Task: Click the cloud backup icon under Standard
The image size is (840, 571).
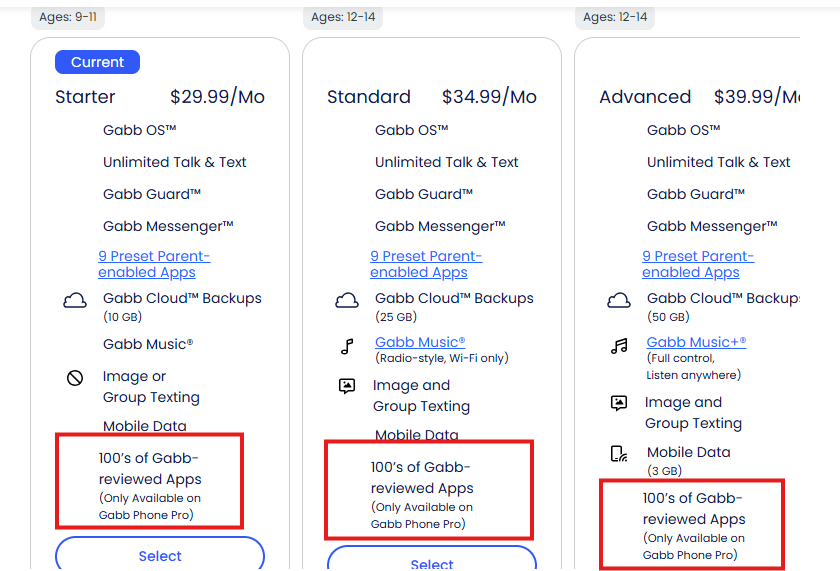Action: click(347, 301)
